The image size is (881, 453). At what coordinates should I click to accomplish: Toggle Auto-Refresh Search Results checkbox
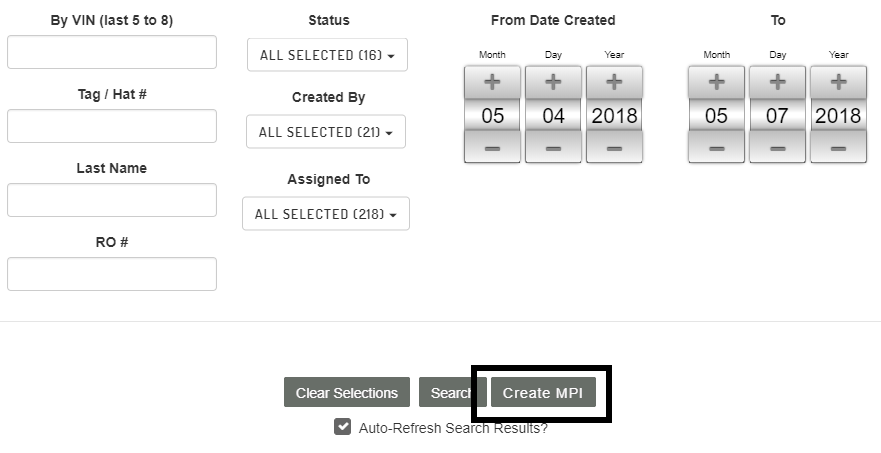click(x=343, y=427)
